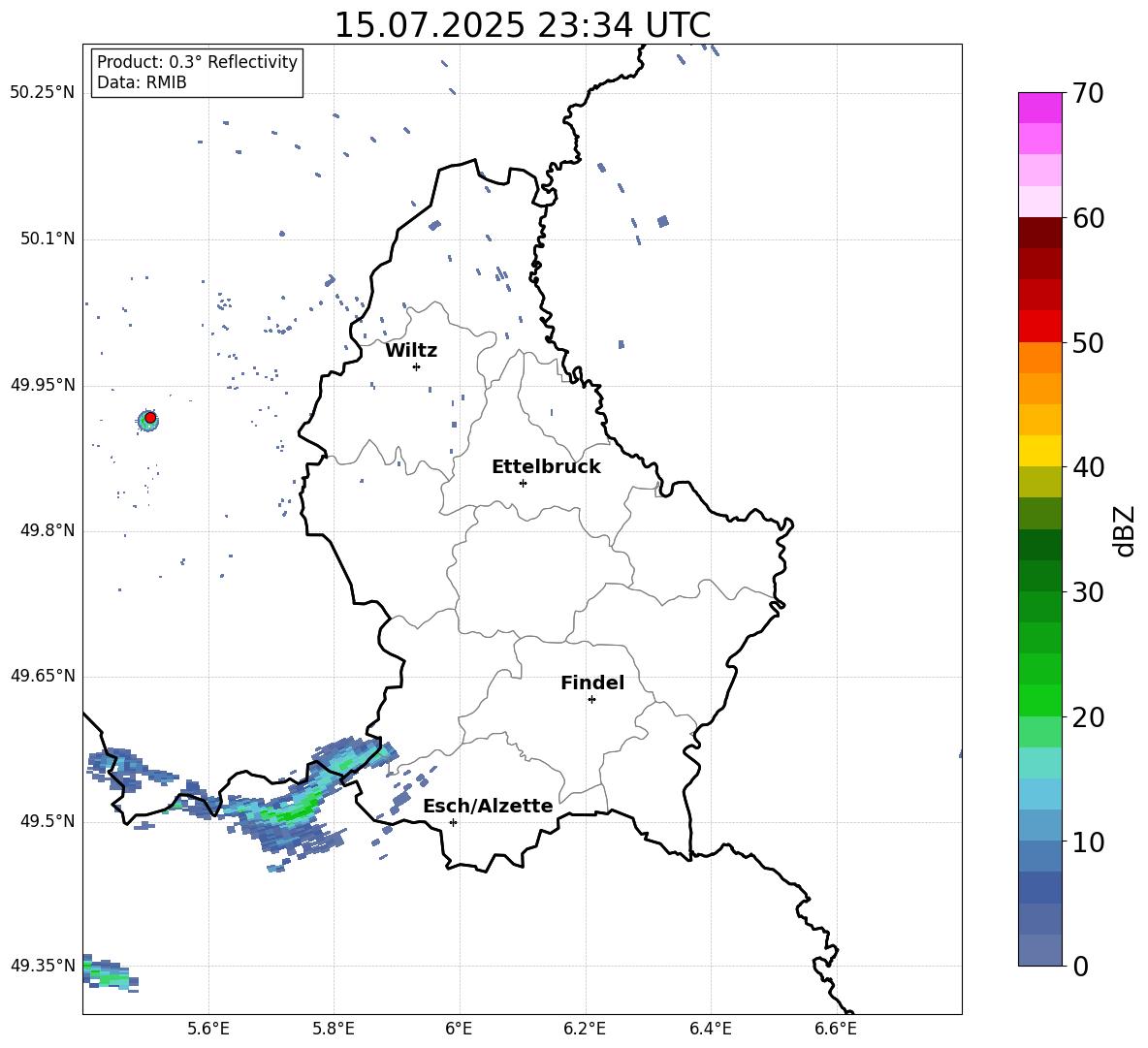Pick the bright red colorbar segment above 50
Viewport: 1148px width, 1048px height.
[x=1040, y=327]
